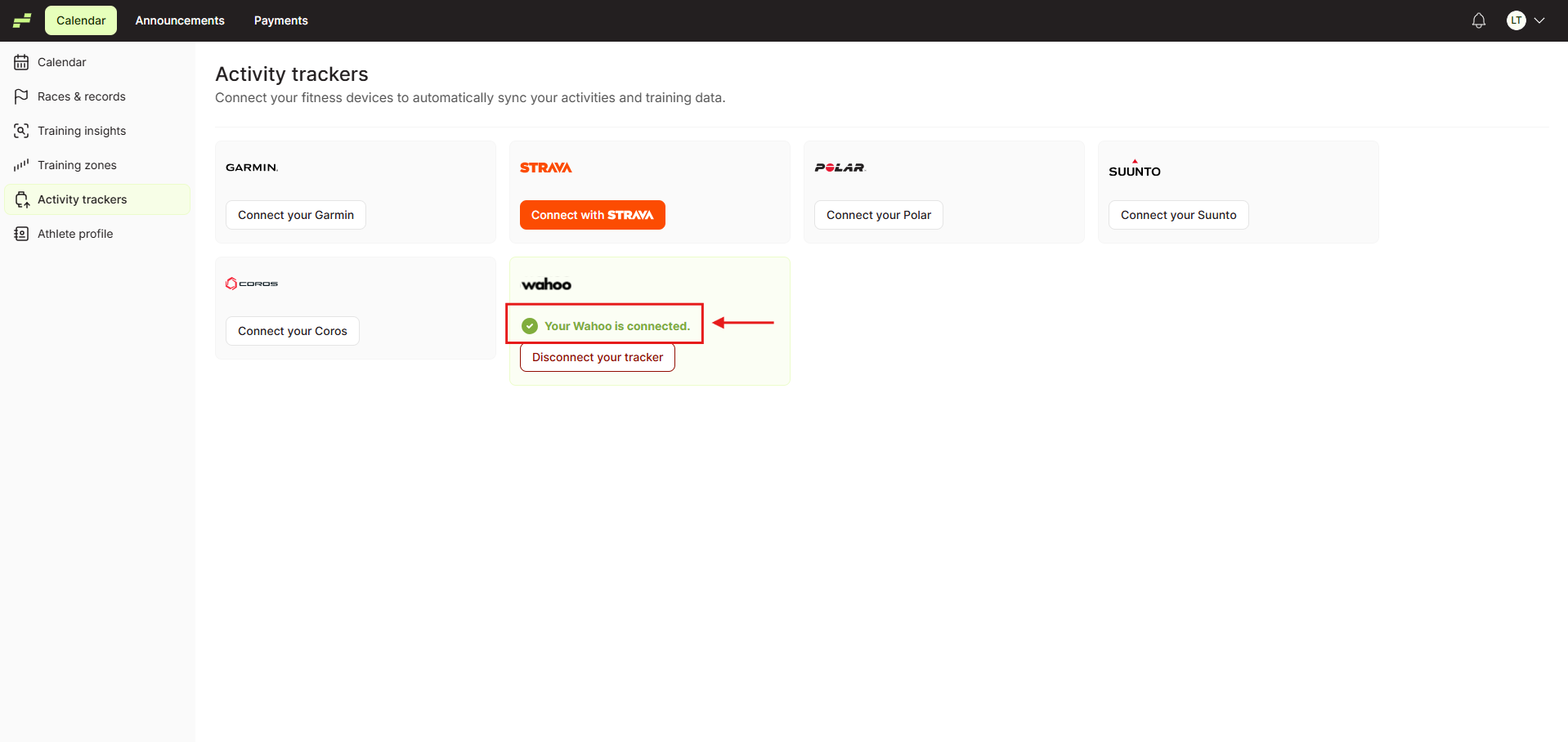Expand the user account dropdown chevron
The width and height of the screenshot is (1568, 742).
[1539, 20]
